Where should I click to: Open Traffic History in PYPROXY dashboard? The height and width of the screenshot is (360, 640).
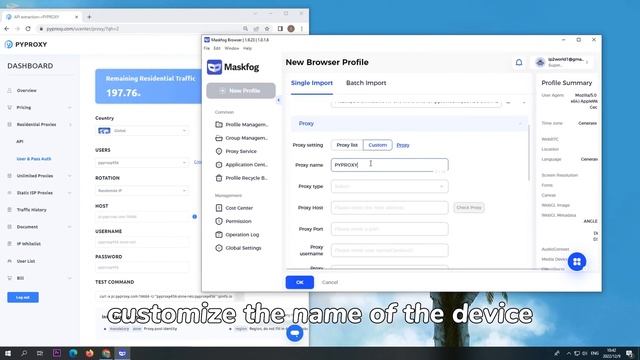31,210
